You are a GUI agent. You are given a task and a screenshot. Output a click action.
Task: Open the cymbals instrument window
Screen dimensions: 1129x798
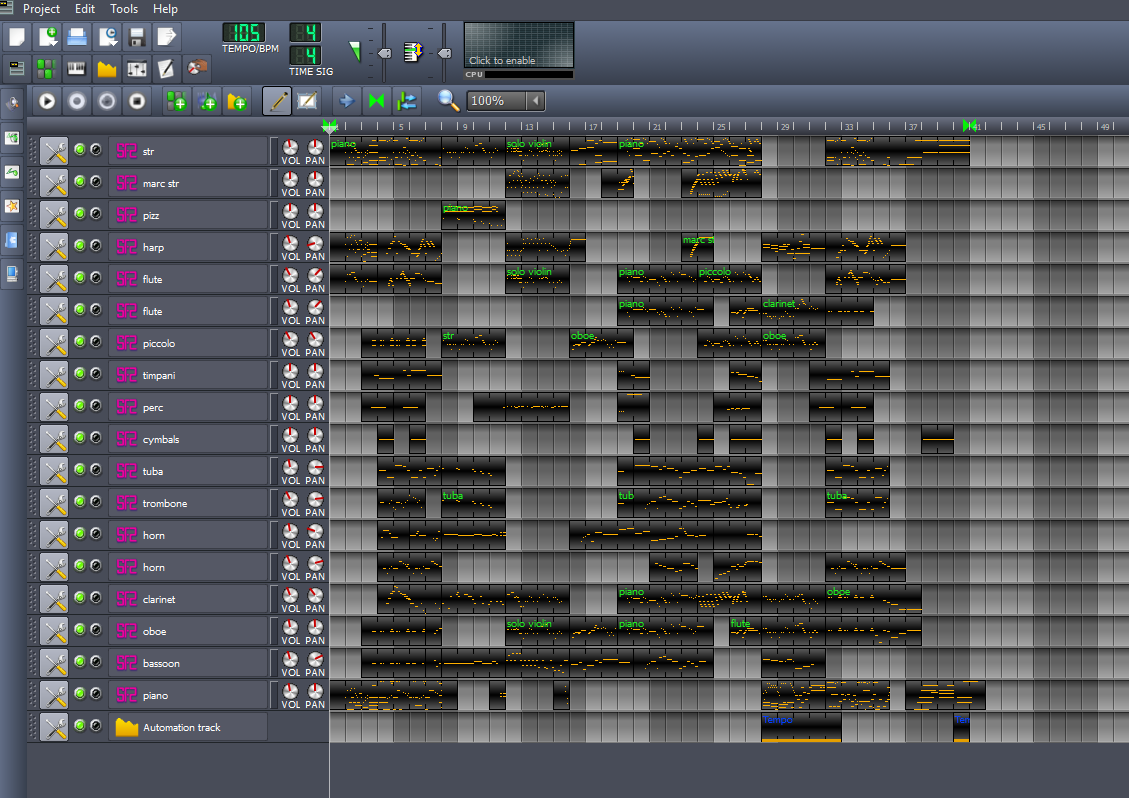tap(188, 439)
